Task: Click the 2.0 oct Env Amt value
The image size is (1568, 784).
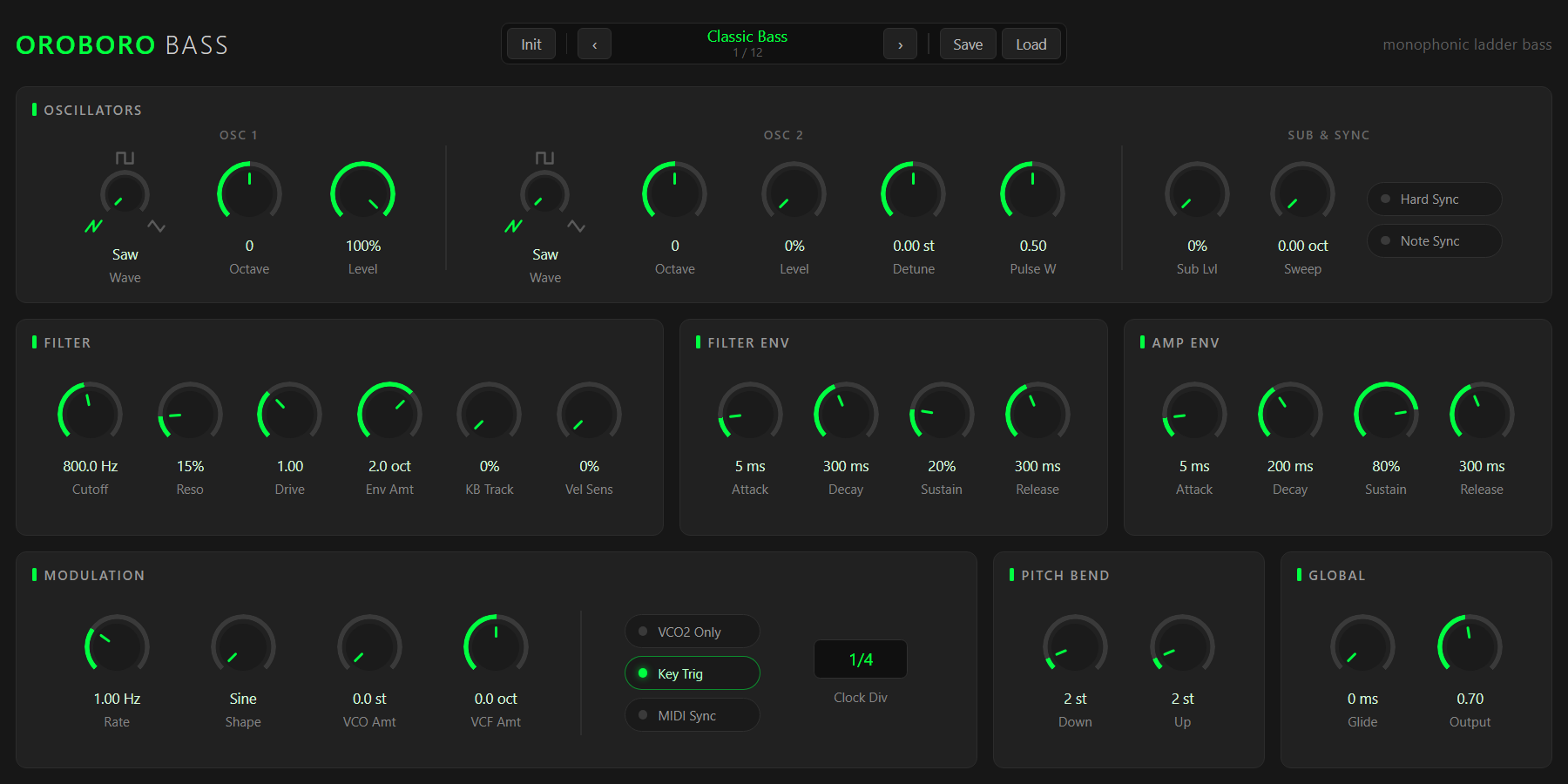Action: [x=389, y=466]
